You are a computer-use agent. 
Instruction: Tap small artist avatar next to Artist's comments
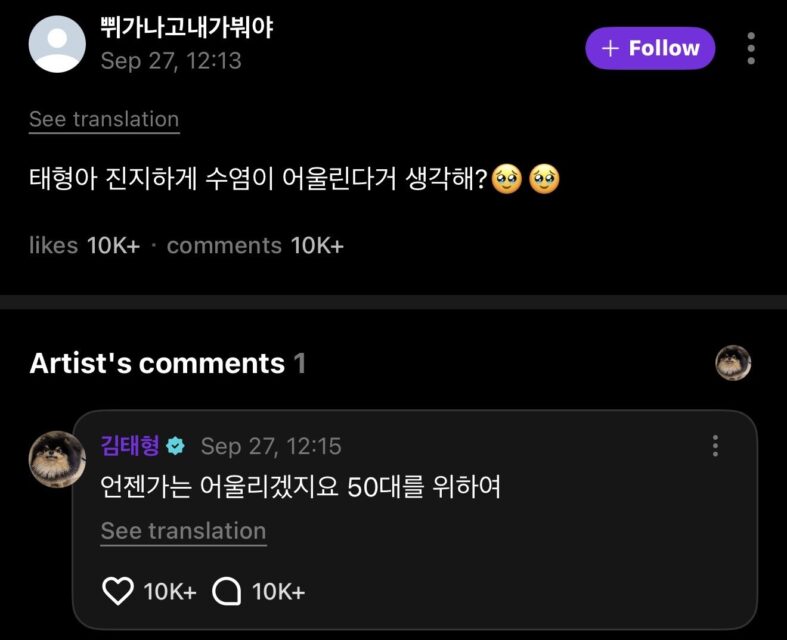point(733,363)
